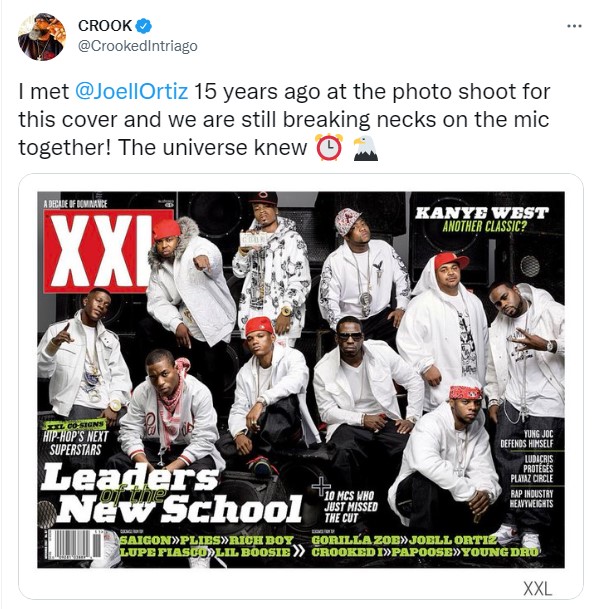The height and width of the screenshot is (609, 598).
Task: Open CROOK's round profile avatar
Action: [x=42, y=37]
